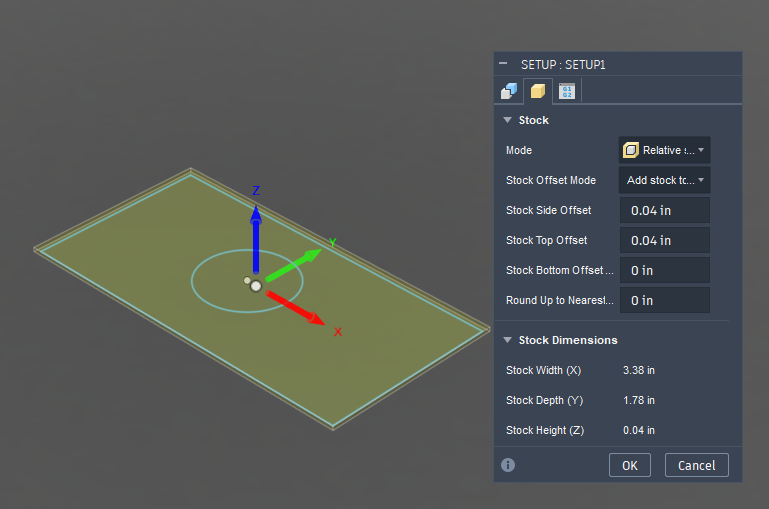Select the green Y axis arrow
769x509 pixels.
click(x=298, y=262)
